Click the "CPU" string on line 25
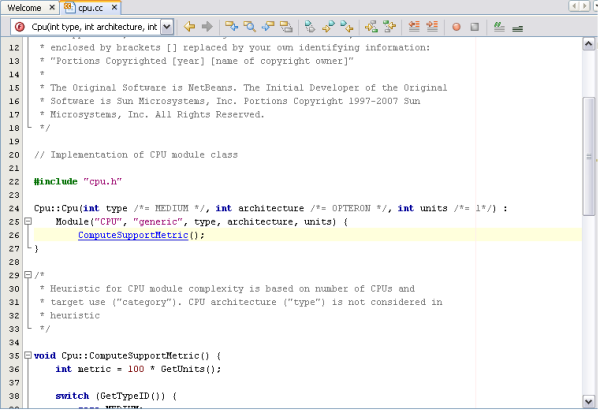This screenshot has height=413, width=600. [x=108, y=222]
